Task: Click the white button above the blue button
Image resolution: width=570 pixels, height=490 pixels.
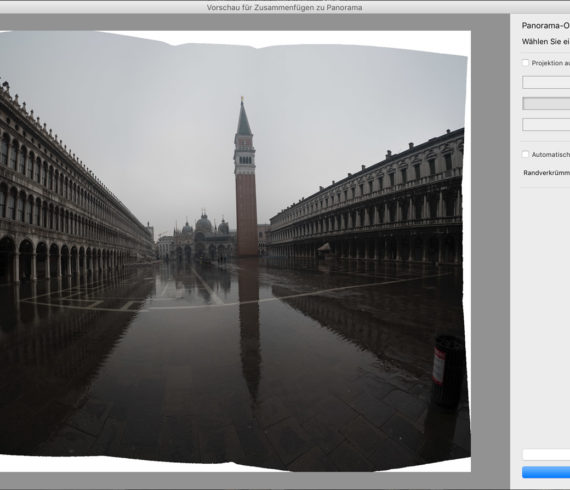Action: click(546, 455)
